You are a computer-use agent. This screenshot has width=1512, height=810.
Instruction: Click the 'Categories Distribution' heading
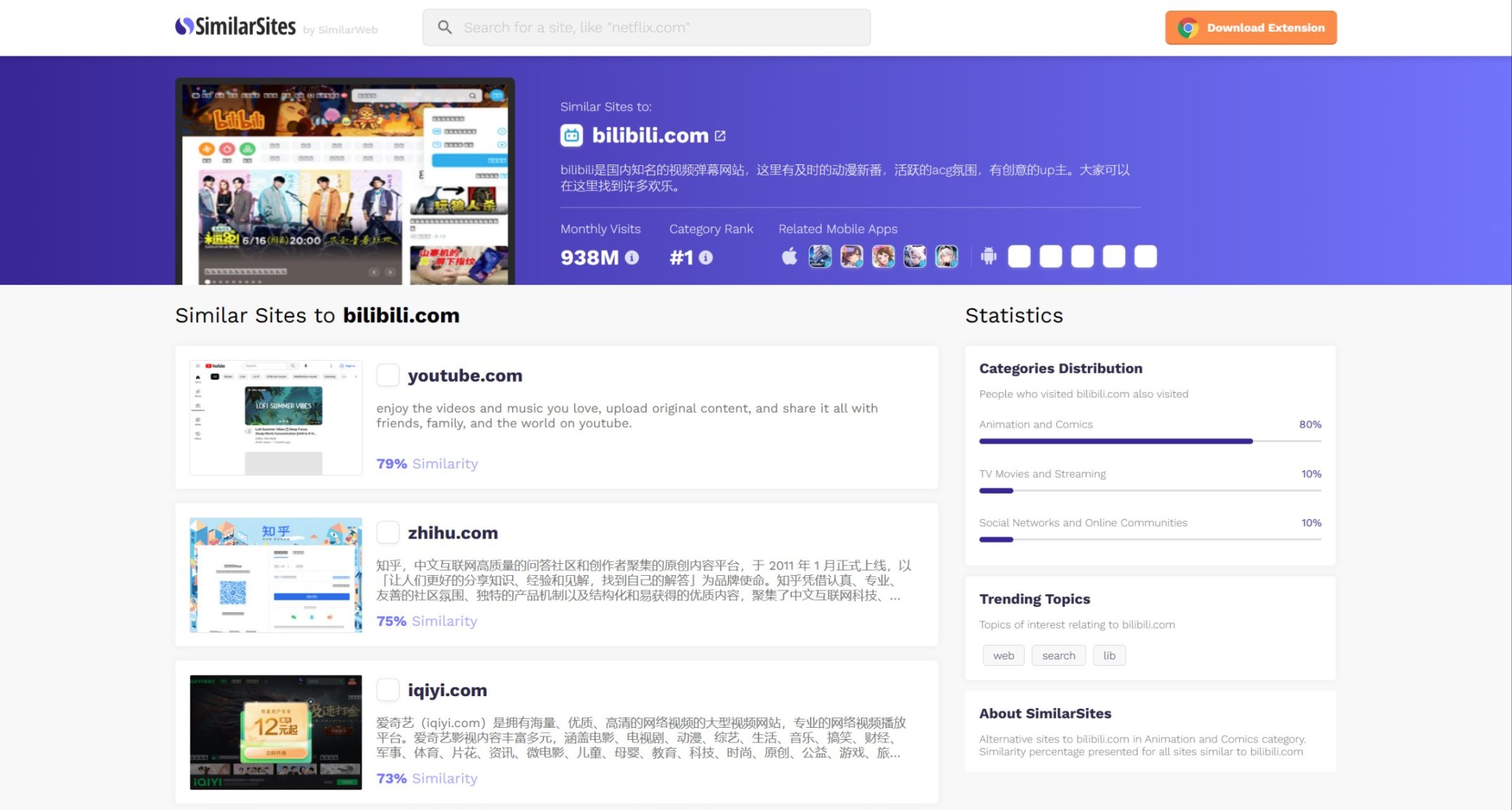1061,368
